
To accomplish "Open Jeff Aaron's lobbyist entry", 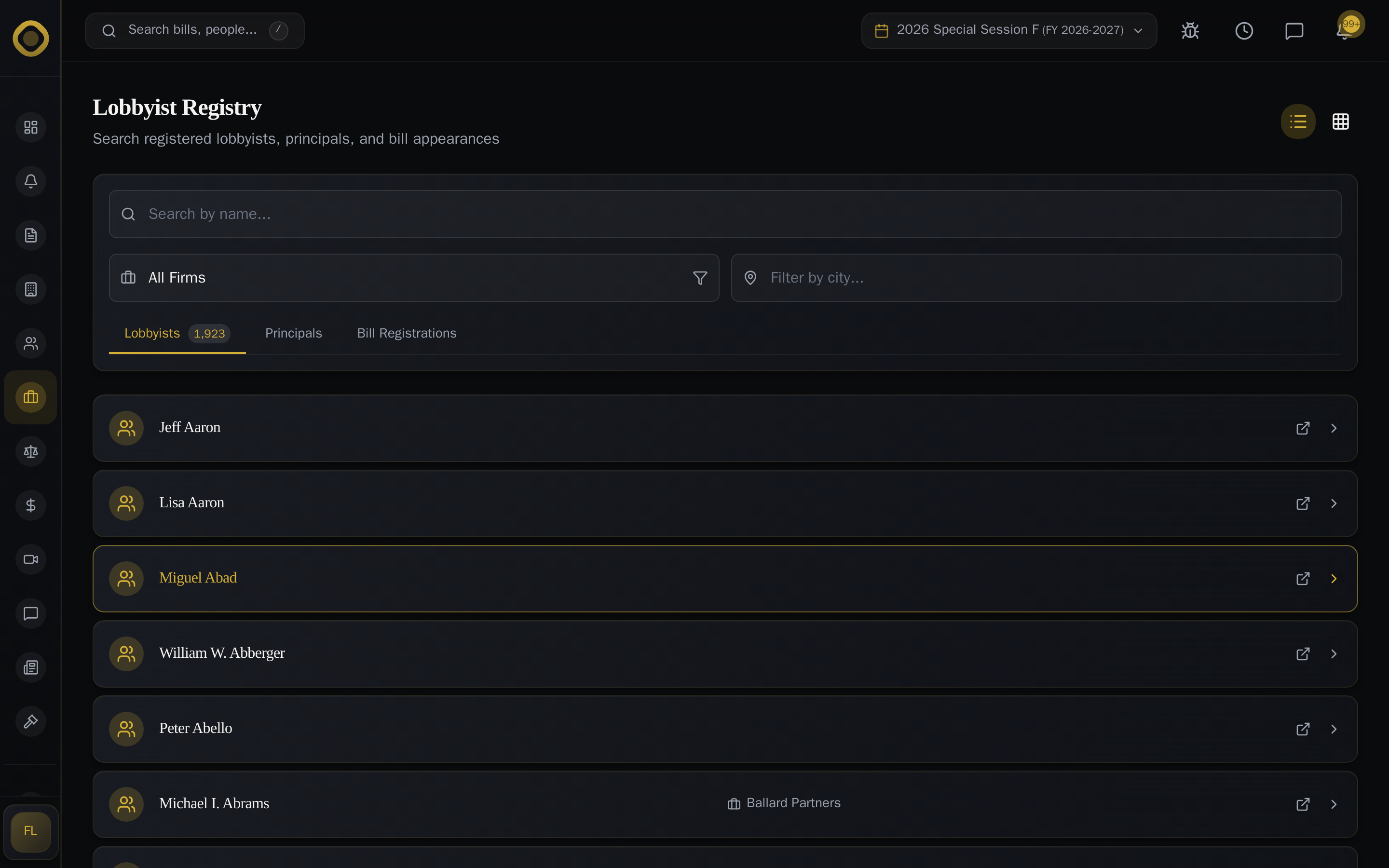I will click(x=725, y=428).
